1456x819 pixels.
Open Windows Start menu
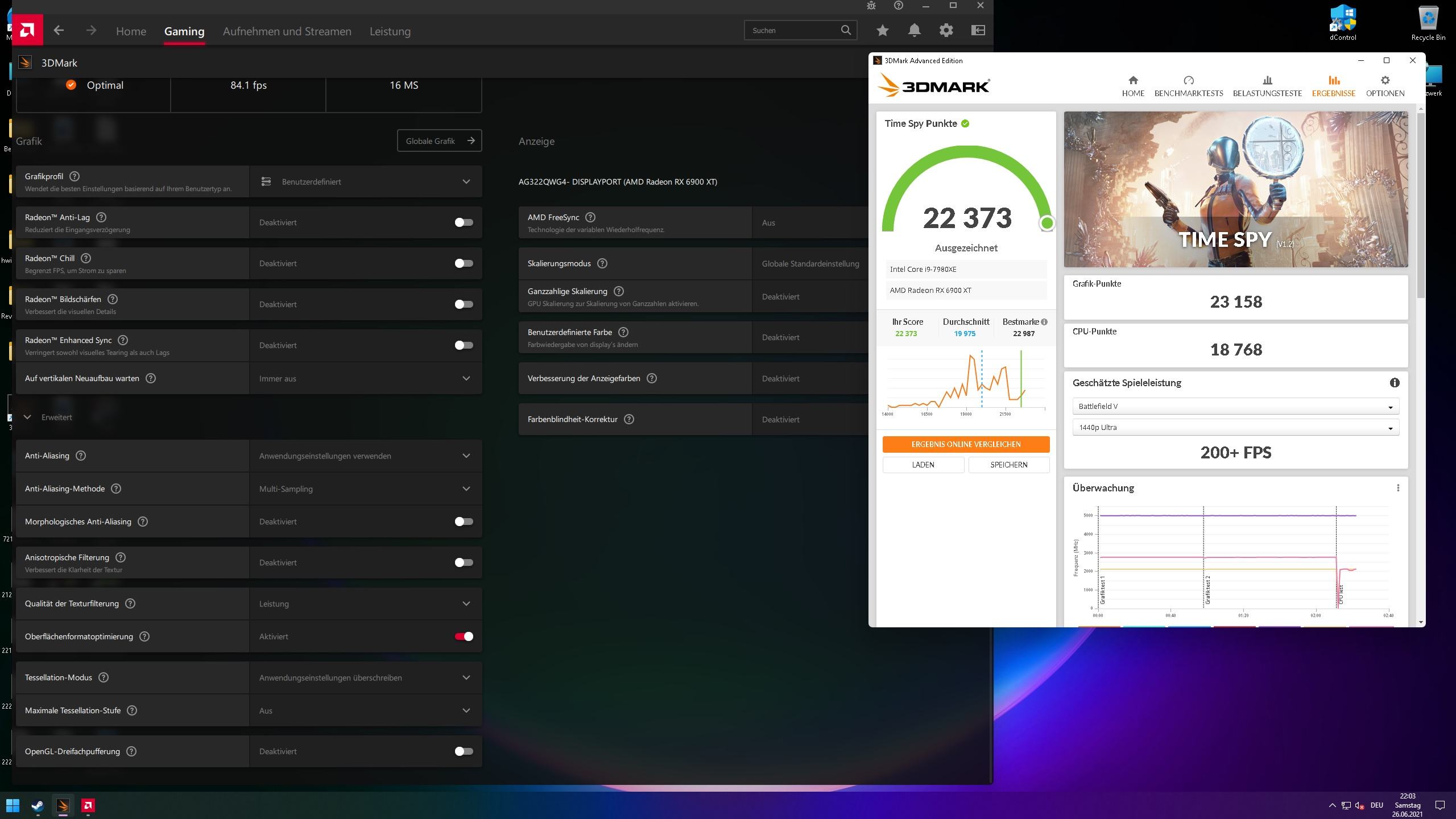coord(13,805)
